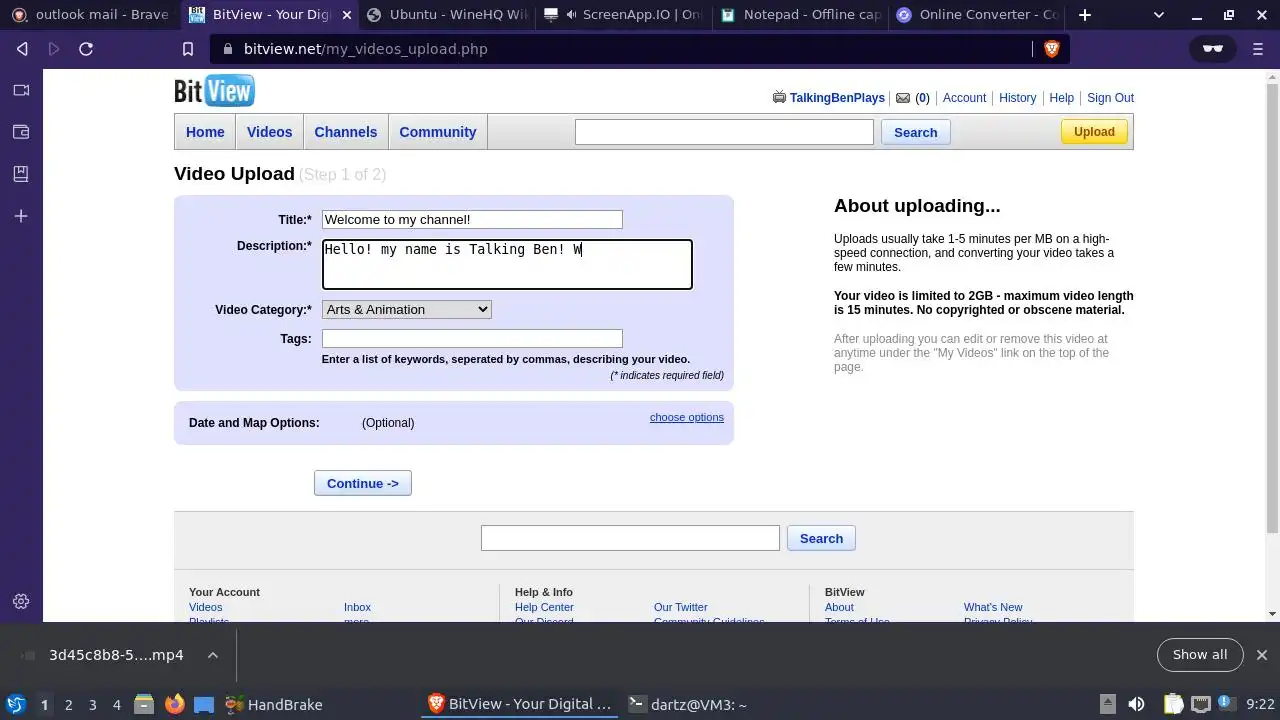Dismiss the downloads bar
Screen dimensions: 1280x720
(x=1261, y=655)
